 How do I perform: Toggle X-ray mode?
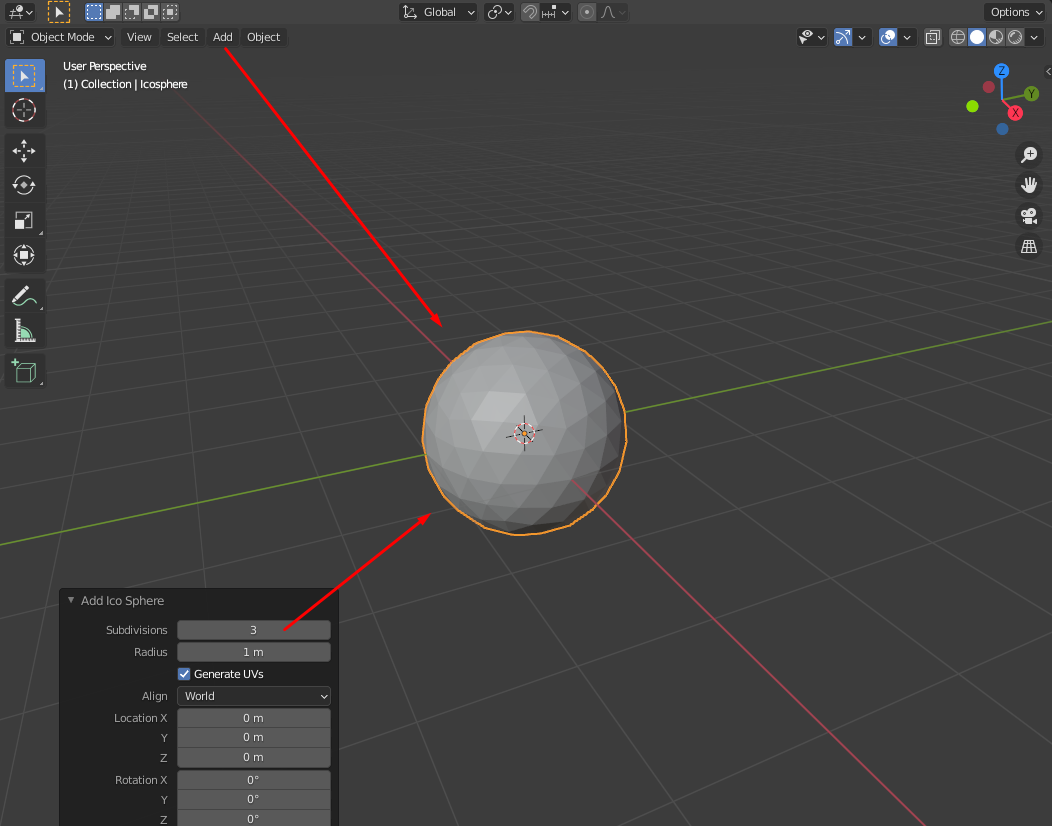pyautogui.click(x=933, y=38)
